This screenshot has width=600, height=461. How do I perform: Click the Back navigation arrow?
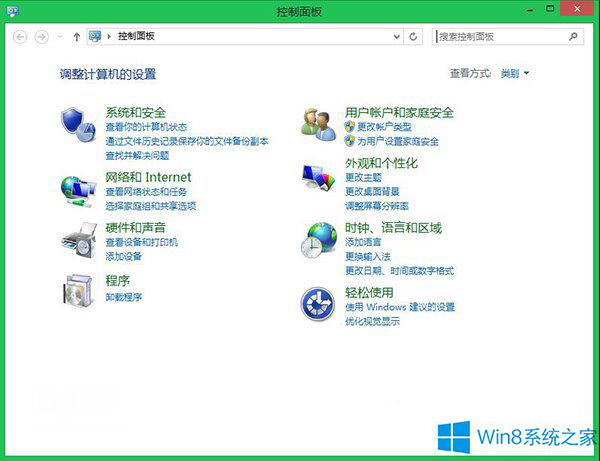(x=20, y=37)
